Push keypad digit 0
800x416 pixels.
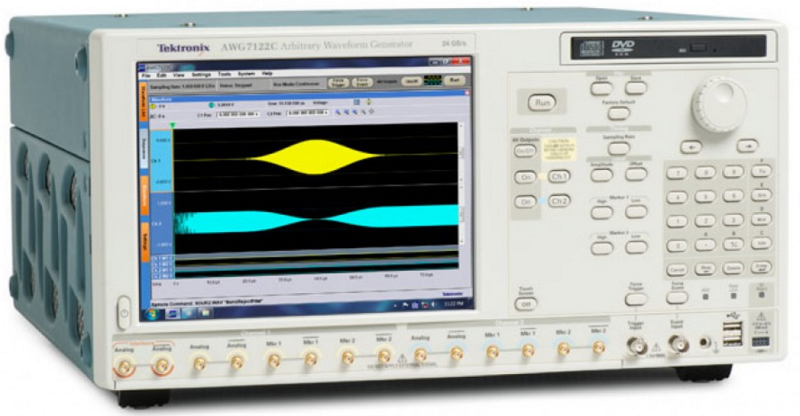pos(678,247)
